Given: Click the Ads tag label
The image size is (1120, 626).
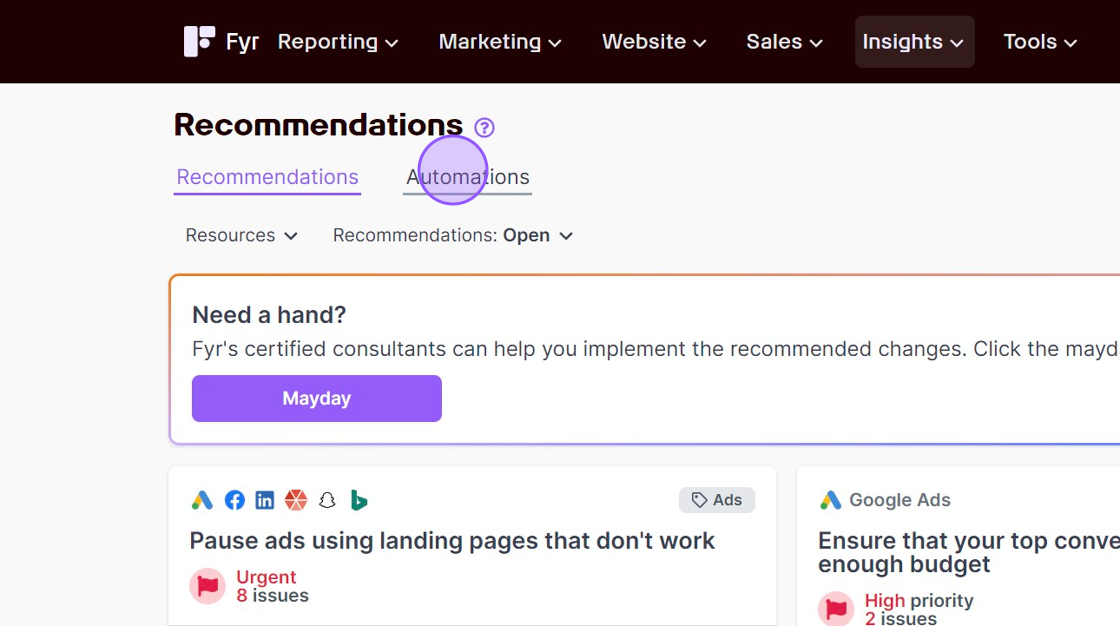Looking at the screenshot, I should pyautogui.click(x=716, y=500).
